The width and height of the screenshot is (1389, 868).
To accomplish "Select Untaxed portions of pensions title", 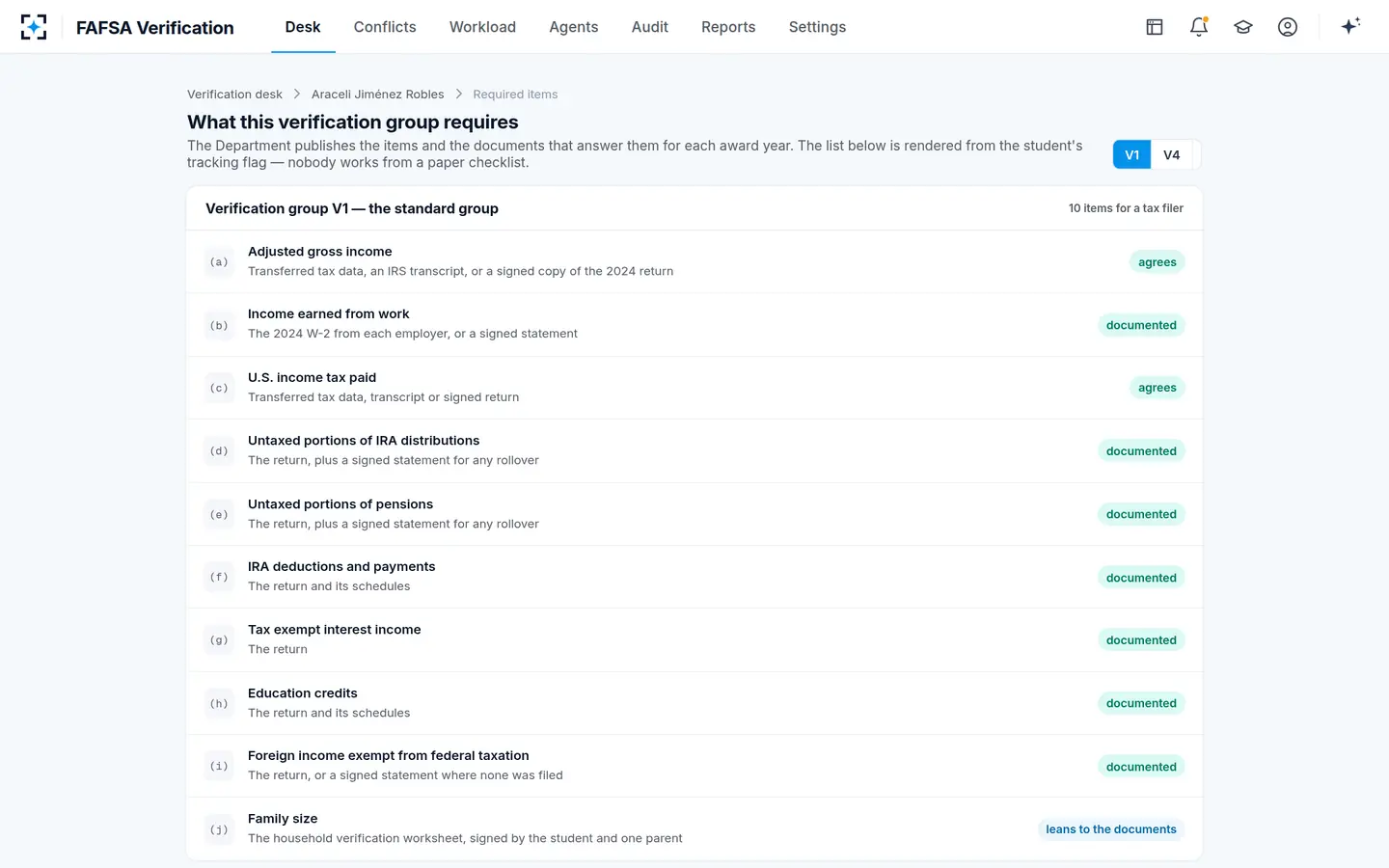I will coord(340,504).
